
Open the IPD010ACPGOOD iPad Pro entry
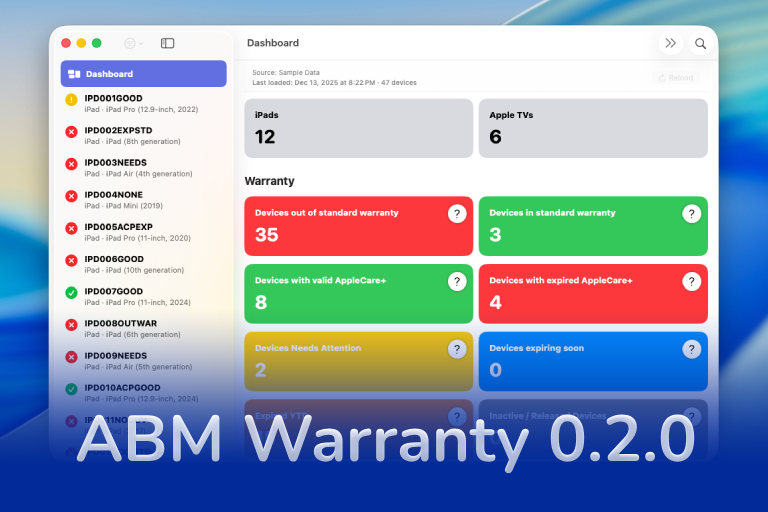coord(144,393)
